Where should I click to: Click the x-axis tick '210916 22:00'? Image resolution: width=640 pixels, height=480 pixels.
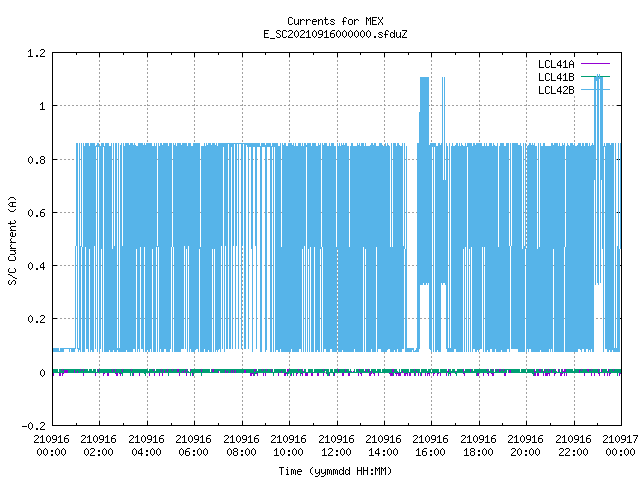[573, 446]
